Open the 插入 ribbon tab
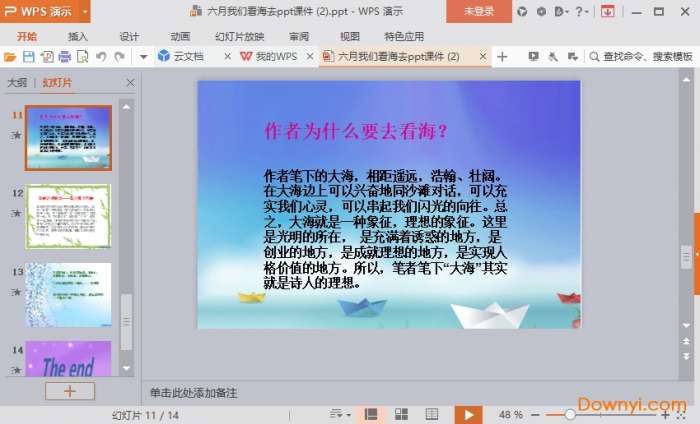The image size is (700, 424). (x=78, y=37)
